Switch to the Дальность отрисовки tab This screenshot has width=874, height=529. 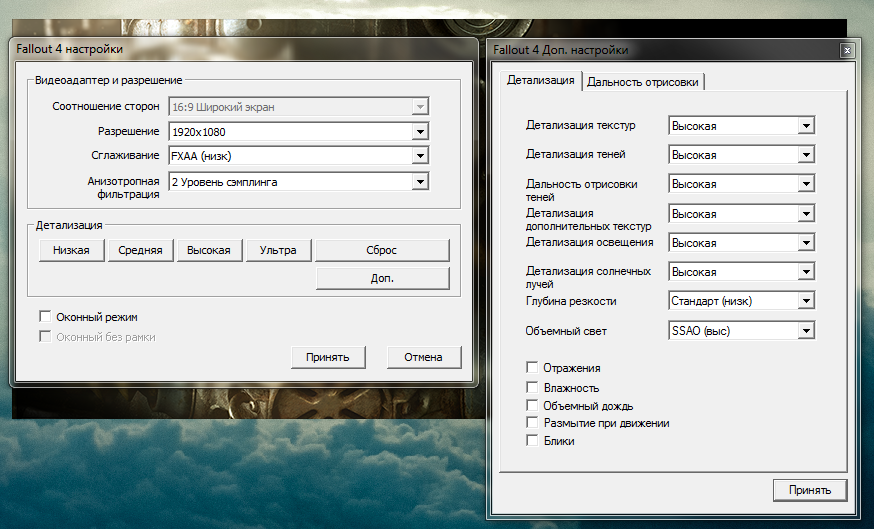(645, 82)
